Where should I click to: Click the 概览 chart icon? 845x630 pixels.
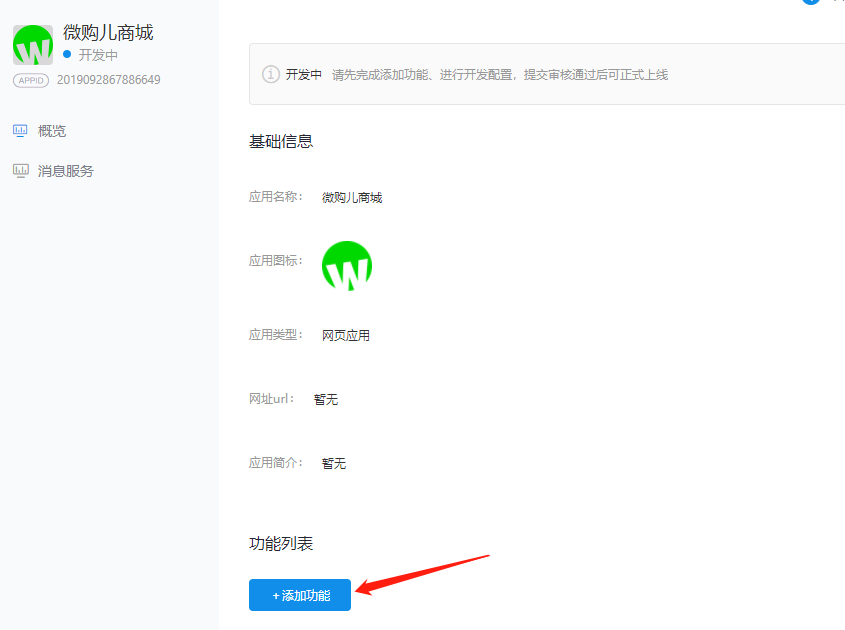(x=20, y=130)
